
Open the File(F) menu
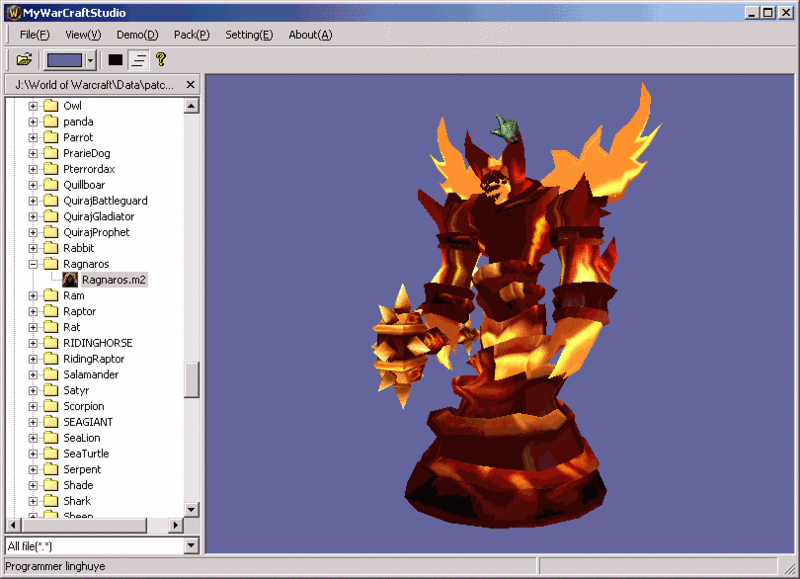pos(35,35)
